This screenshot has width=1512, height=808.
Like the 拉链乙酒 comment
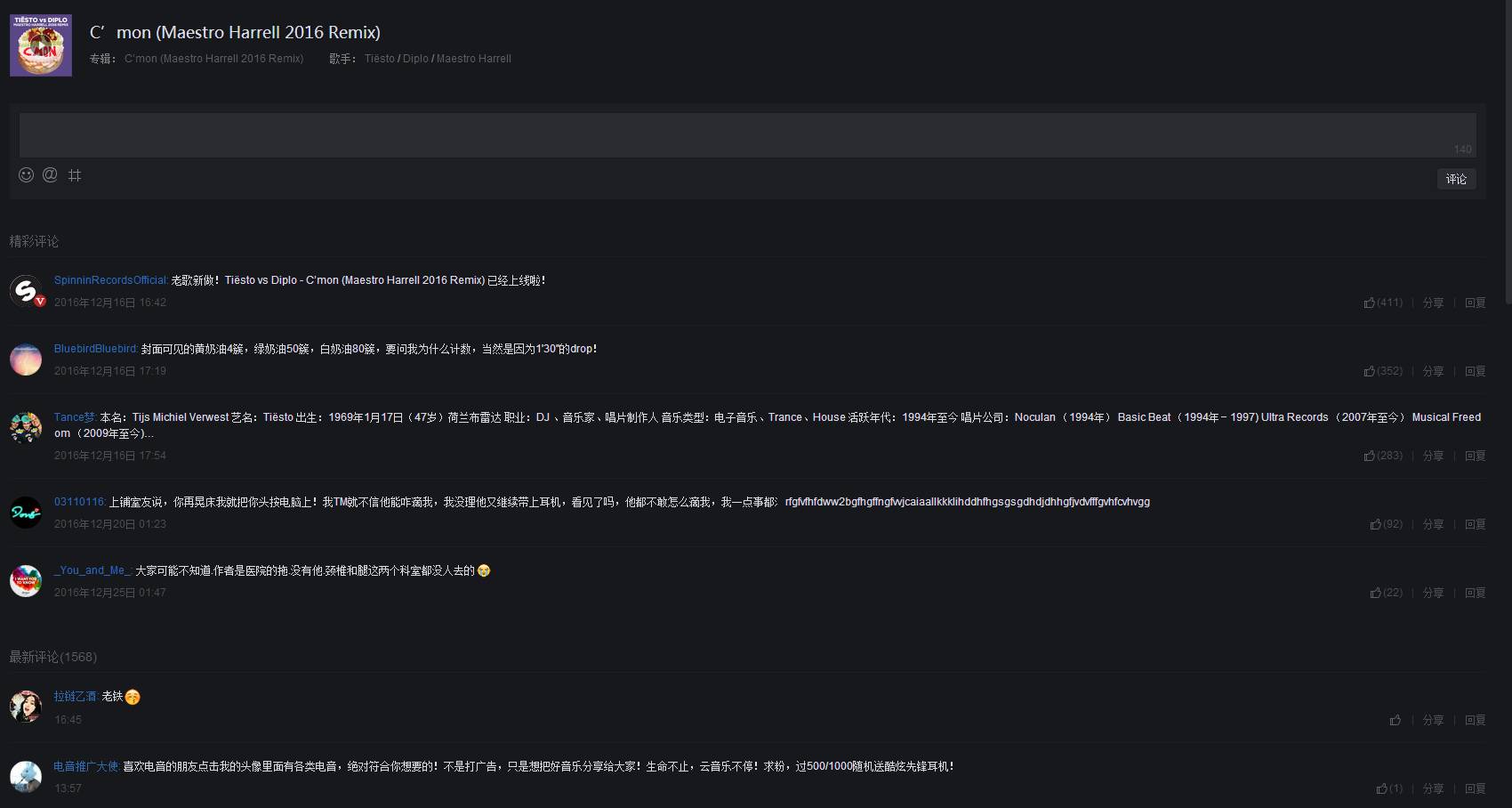coord(1395,720)
